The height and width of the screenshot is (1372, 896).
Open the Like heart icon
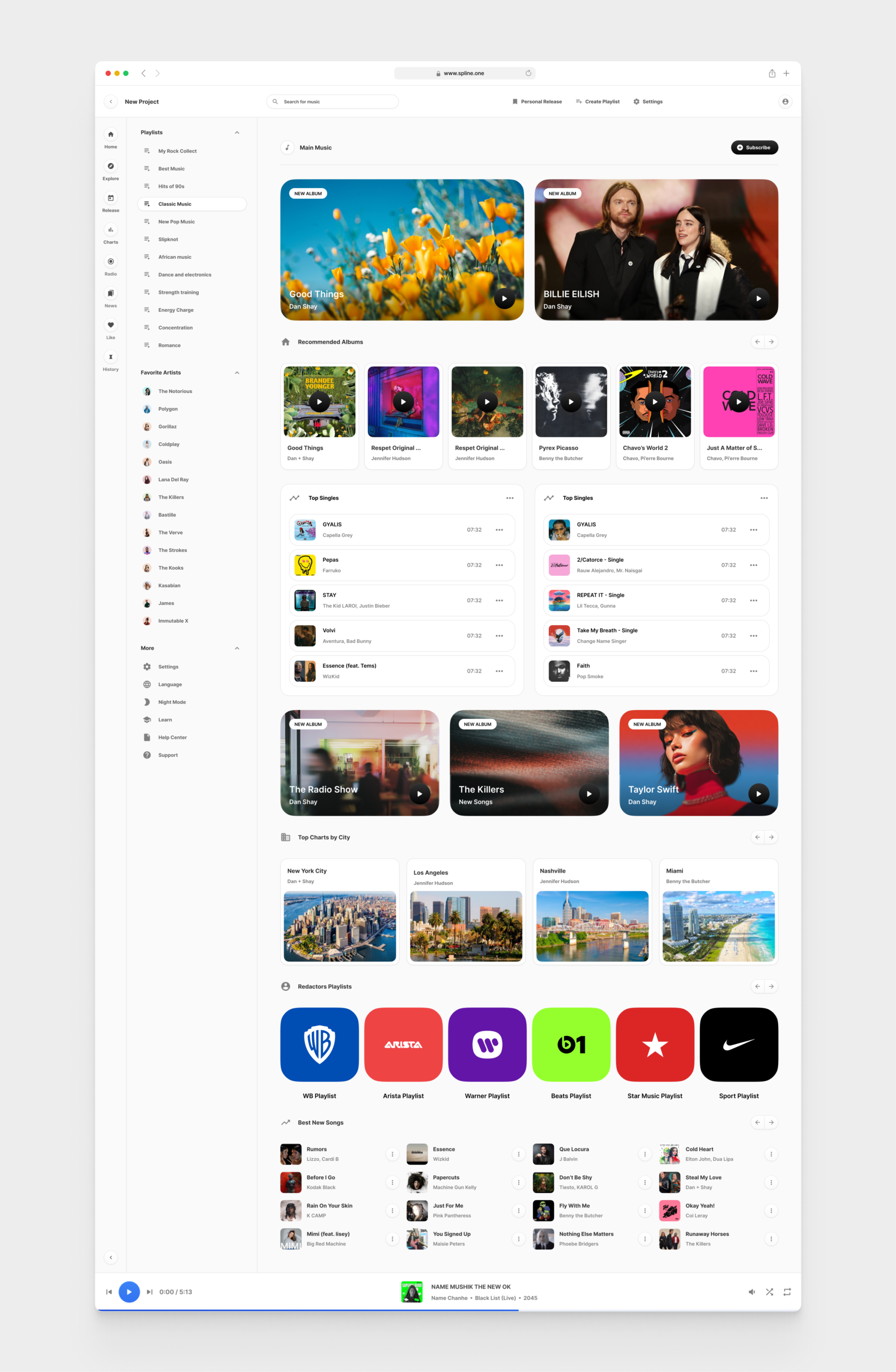(111, 325)
